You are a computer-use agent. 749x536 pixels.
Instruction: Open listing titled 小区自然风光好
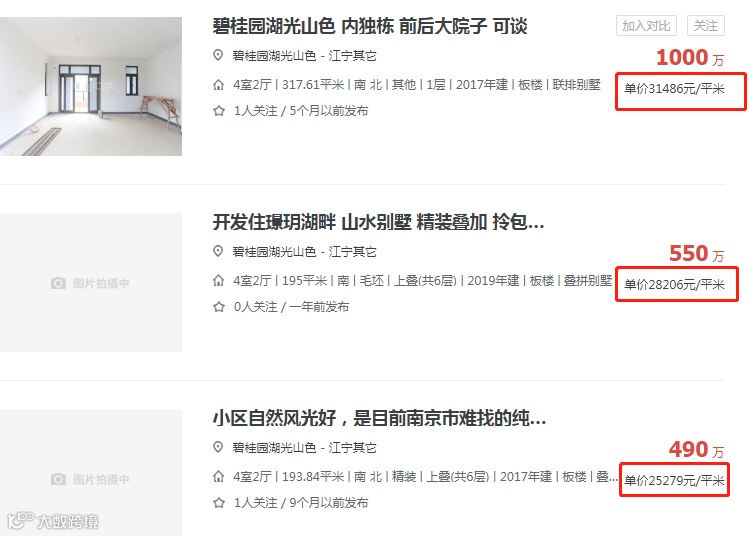379,418
